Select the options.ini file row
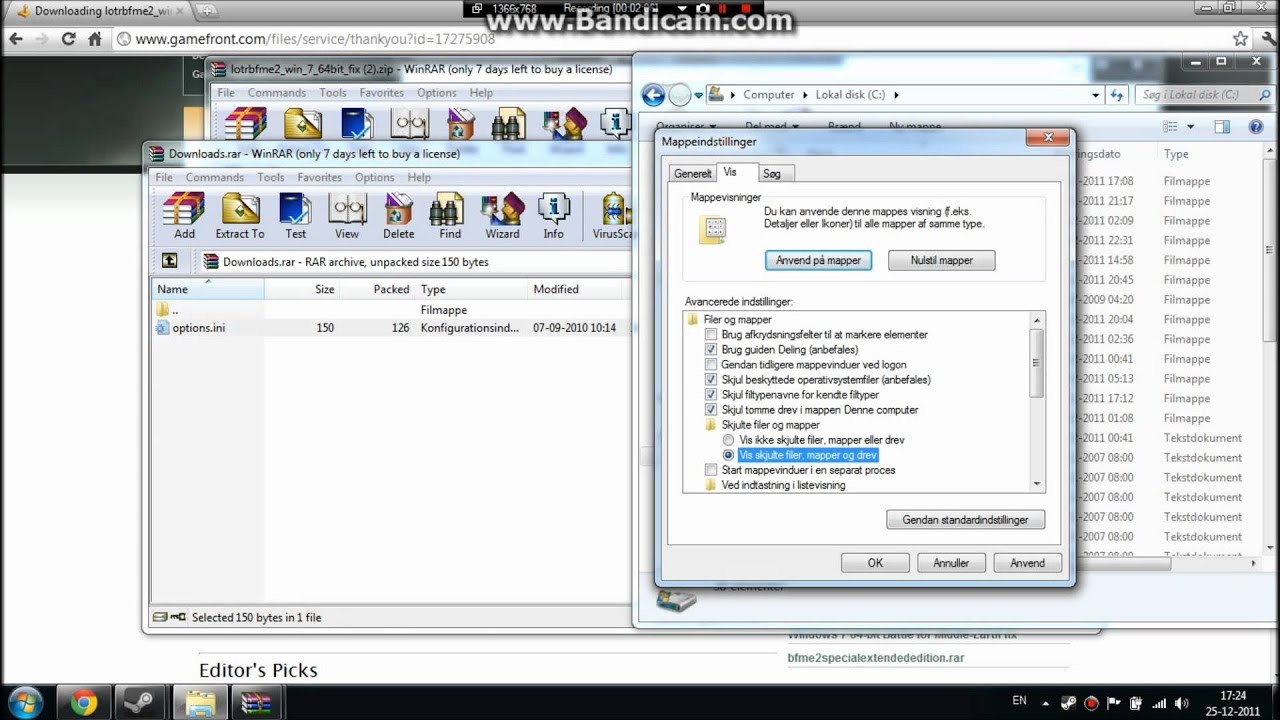Viewport: 1280px width, 720px height. (x=390, y=328)
